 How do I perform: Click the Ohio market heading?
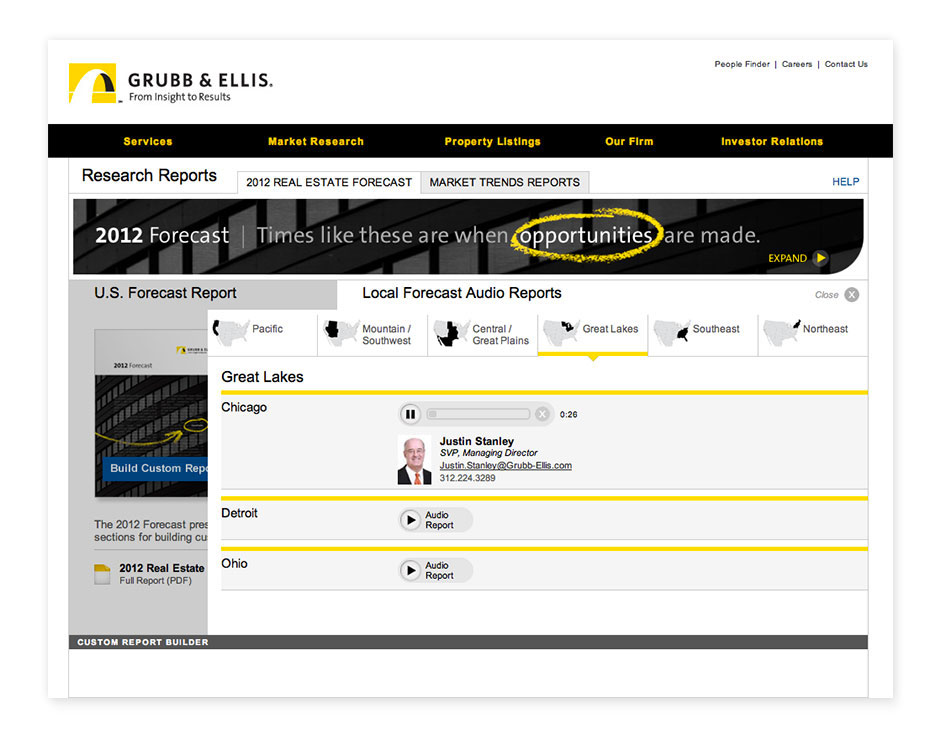click(234, 564)
